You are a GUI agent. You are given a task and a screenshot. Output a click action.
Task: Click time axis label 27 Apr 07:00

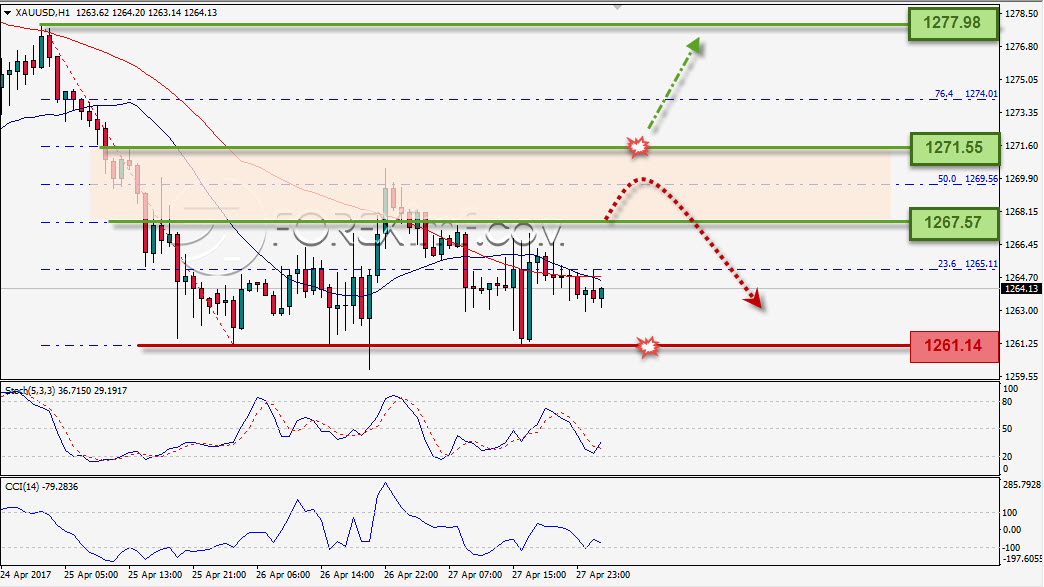coord(475,574)
